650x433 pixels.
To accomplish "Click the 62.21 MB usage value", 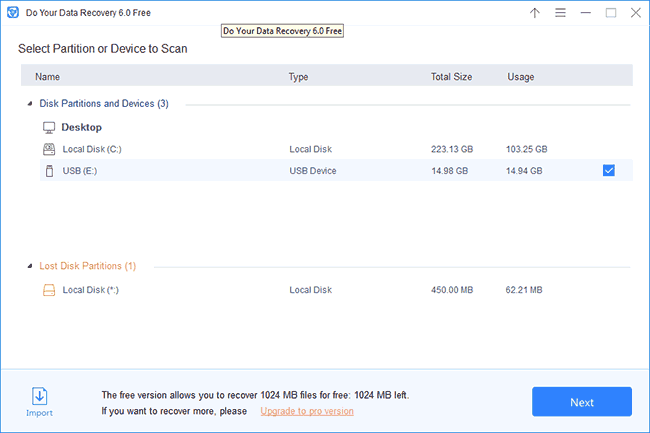I will [524, 290].
